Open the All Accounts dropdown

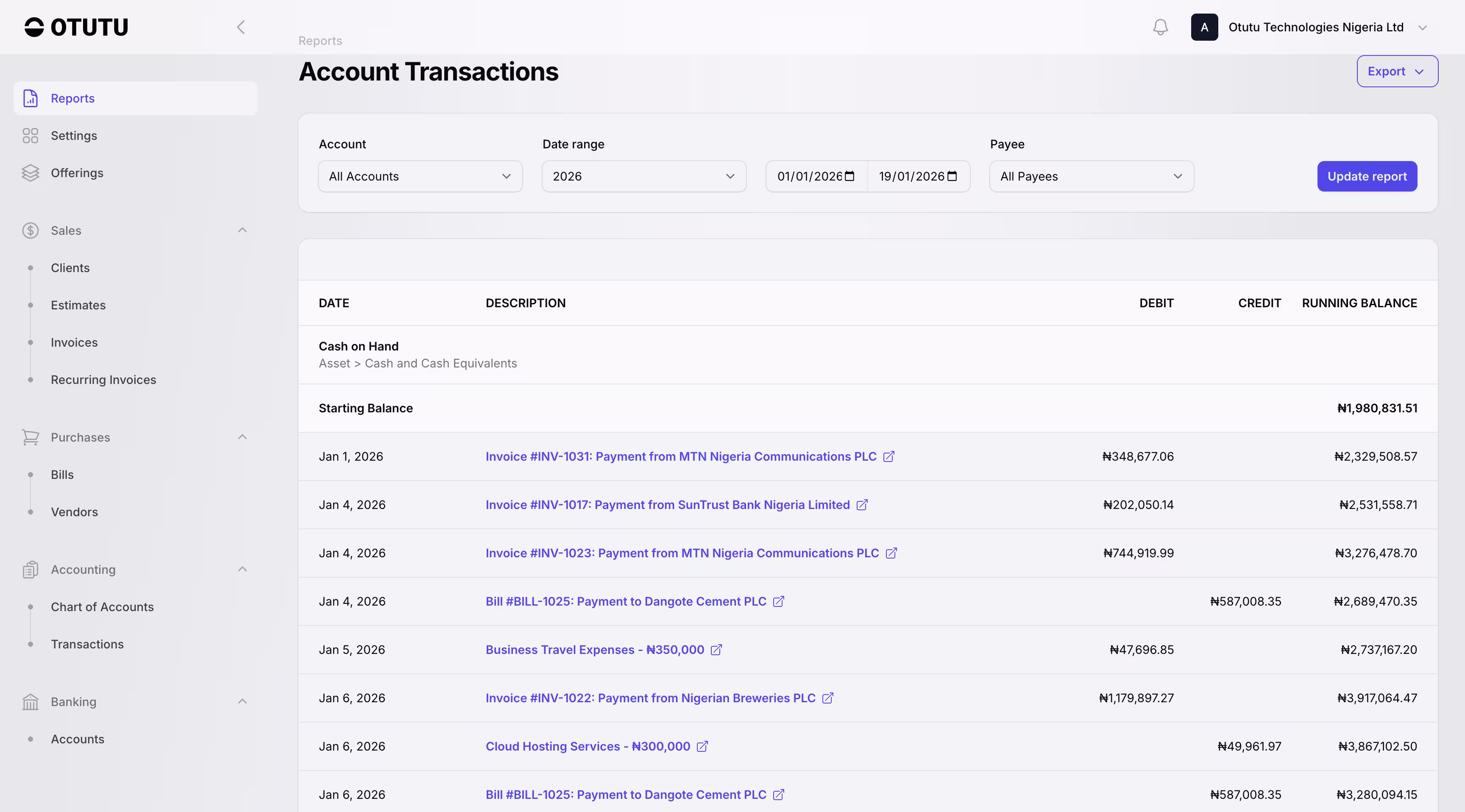pos(420,176)
